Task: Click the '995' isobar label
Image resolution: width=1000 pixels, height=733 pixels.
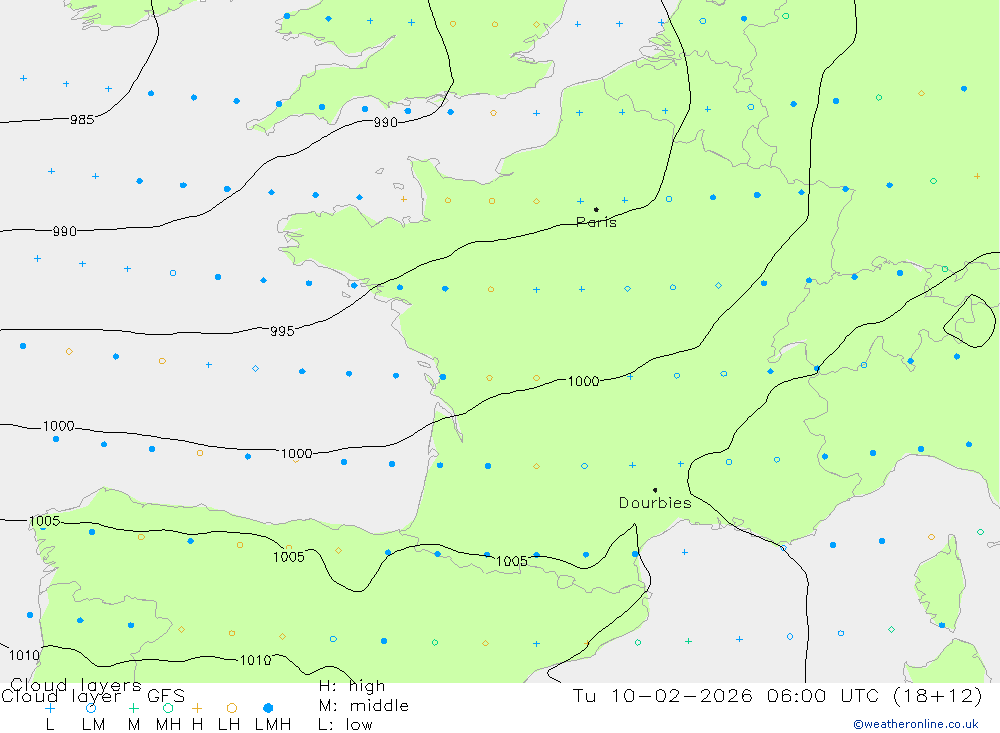Action: (x=282, y=331)
